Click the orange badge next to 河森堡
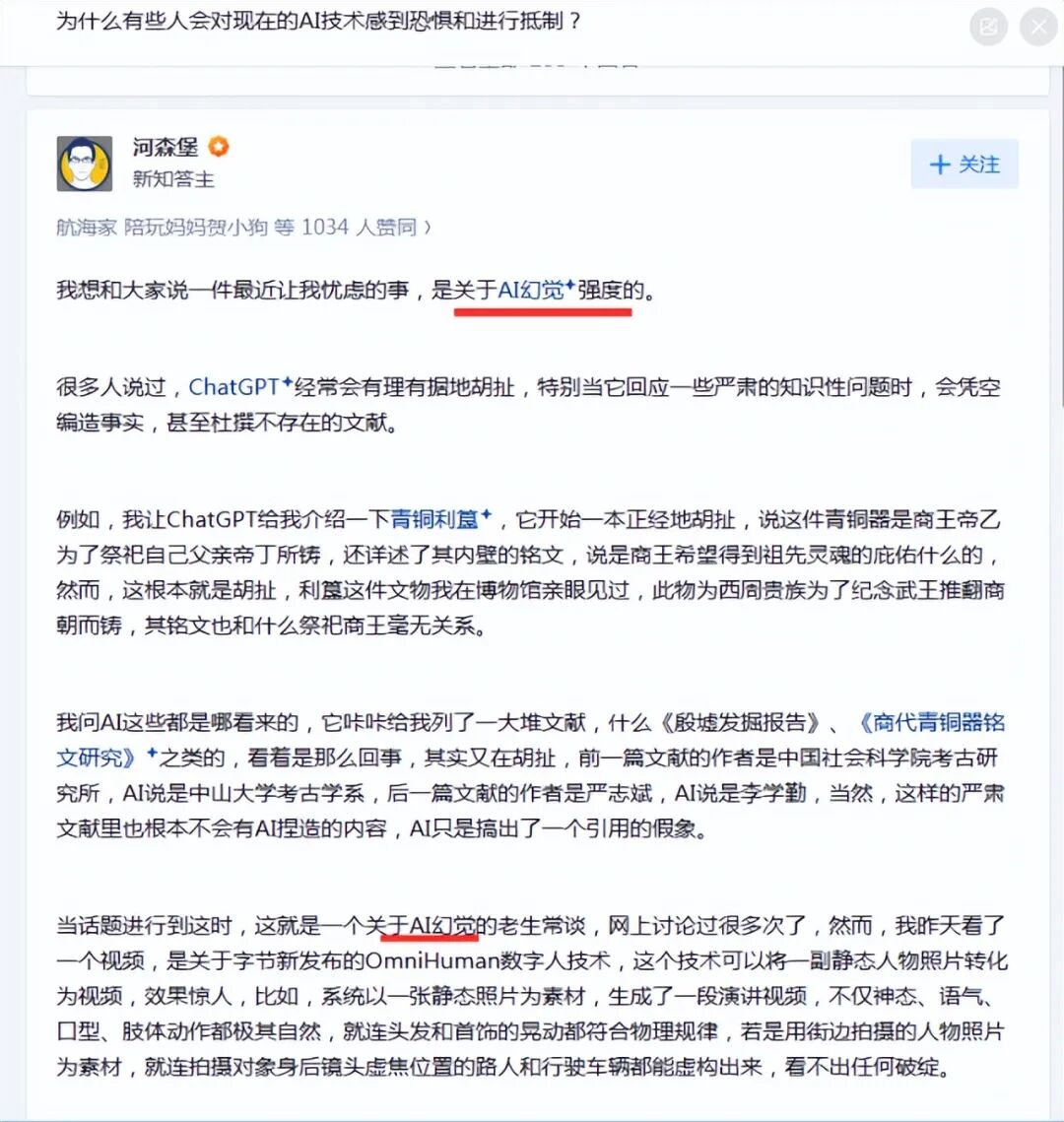The width and height of the screenshot is (1064, 1122). 219,147
